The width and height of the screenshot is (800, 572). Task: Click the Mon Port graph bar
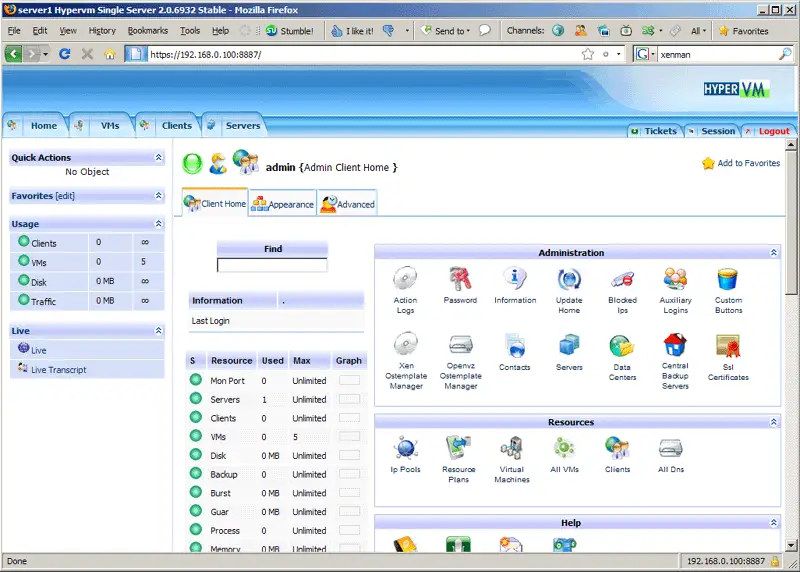tap(349, 381)
